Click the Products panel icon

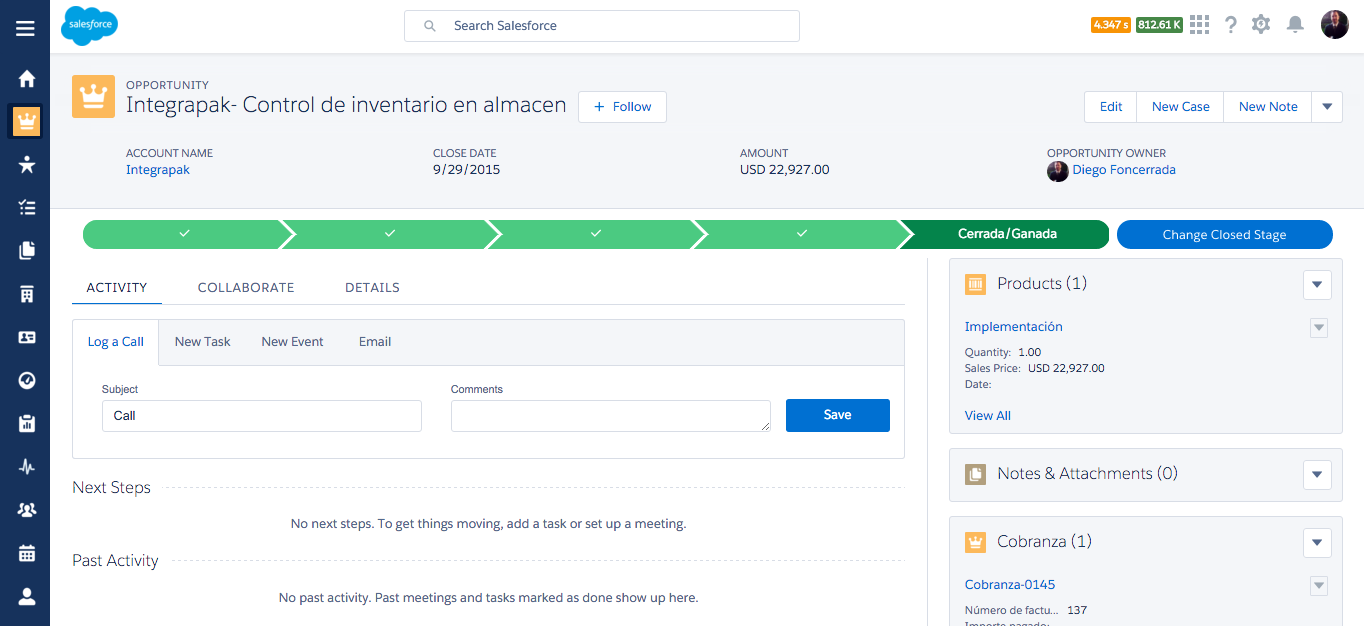click(x=975, y=285)
